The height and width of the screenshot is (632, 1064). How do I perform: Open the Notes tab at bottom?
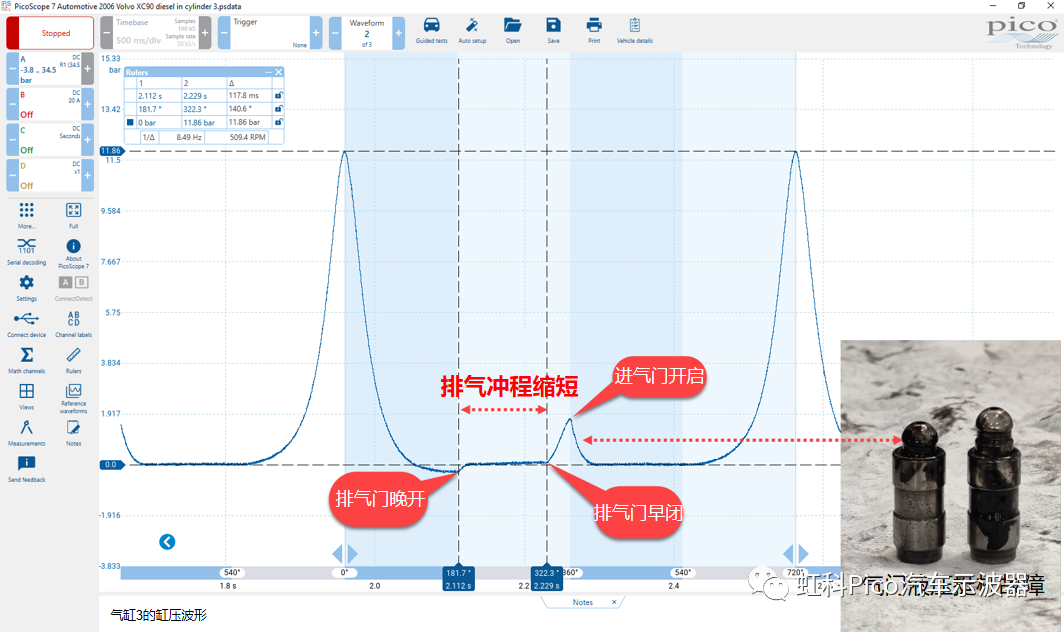[583, 602]
